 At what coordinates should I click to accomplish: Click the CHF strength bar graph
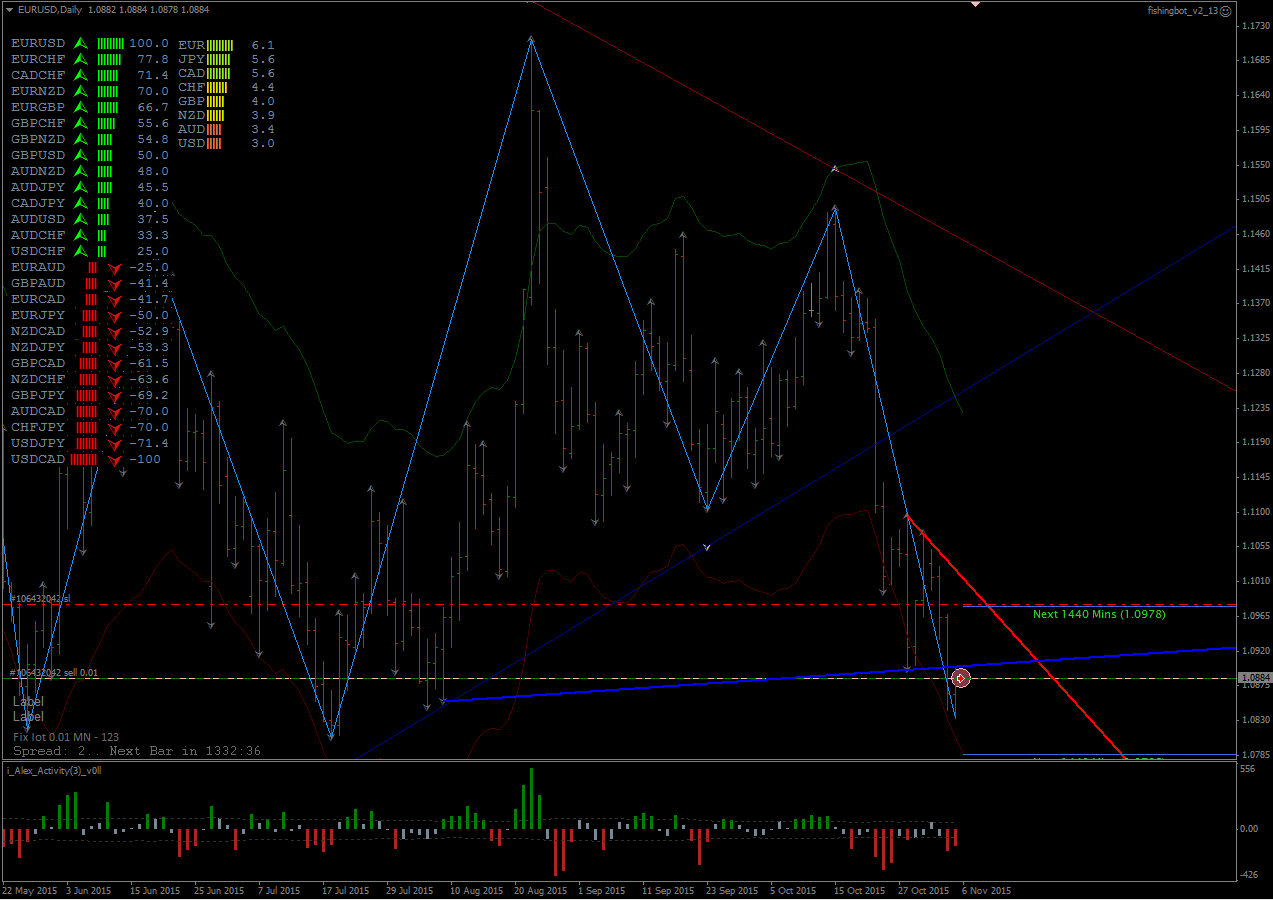217,88
